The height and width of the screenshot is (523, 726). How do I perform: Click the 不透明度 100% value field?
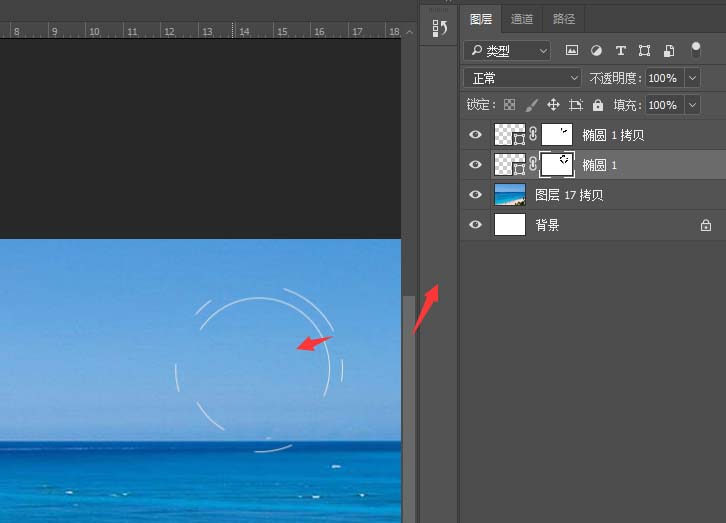click(x=664, y=78)
